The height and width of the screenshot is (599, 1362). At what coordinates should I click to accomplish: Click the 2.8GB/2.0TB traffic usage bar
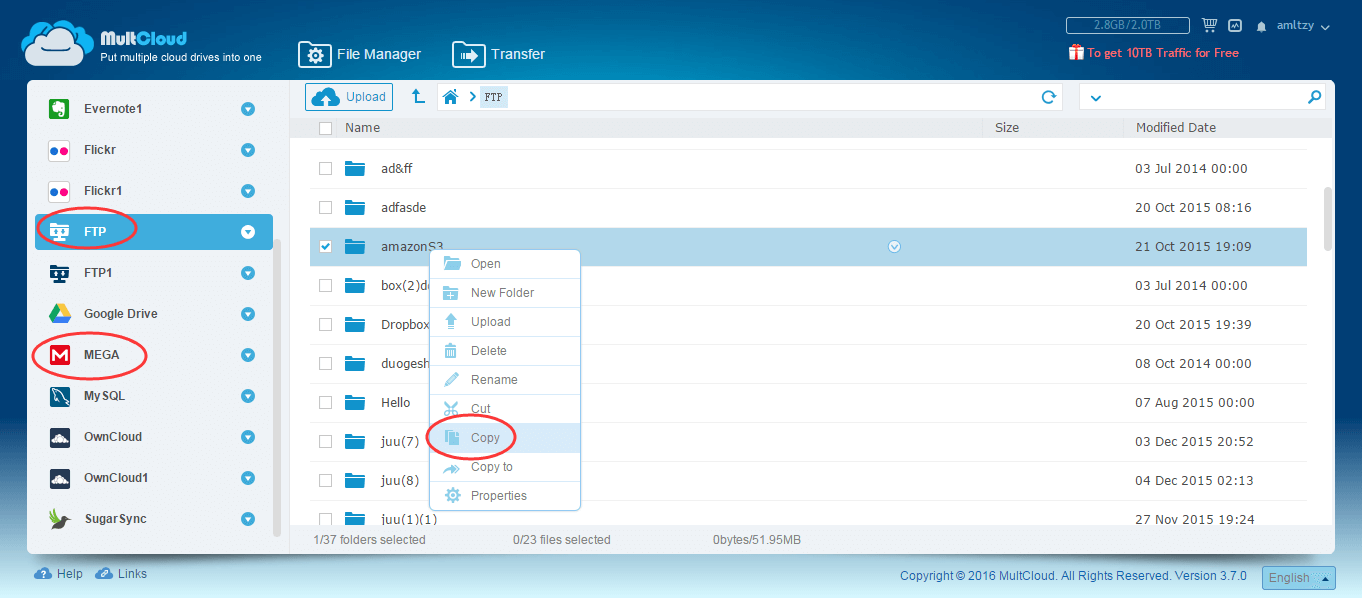pyautogui.click(x=1128, y=26)
